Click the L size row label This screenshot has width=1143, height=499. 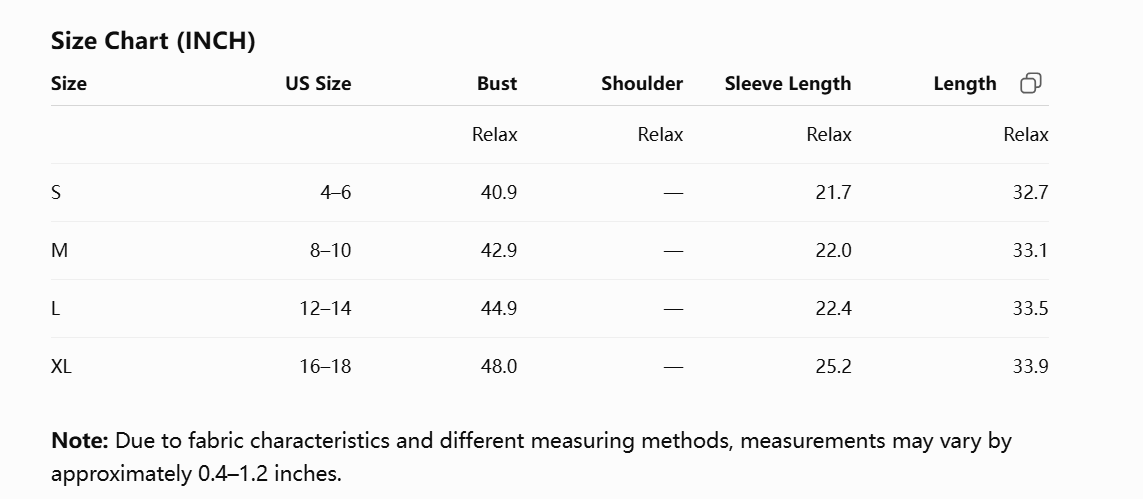pyautogui.click(x=55, y=309)
